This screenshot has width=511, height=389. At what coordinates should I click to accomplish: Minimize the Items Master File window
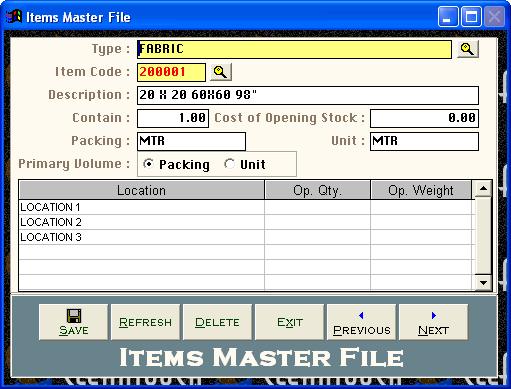click(x=448, y=17)
